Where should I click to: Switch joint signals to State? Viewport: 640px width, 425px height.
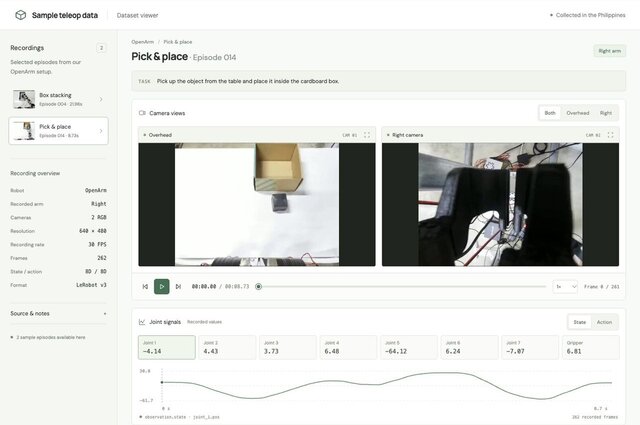(x=580, y=322)
